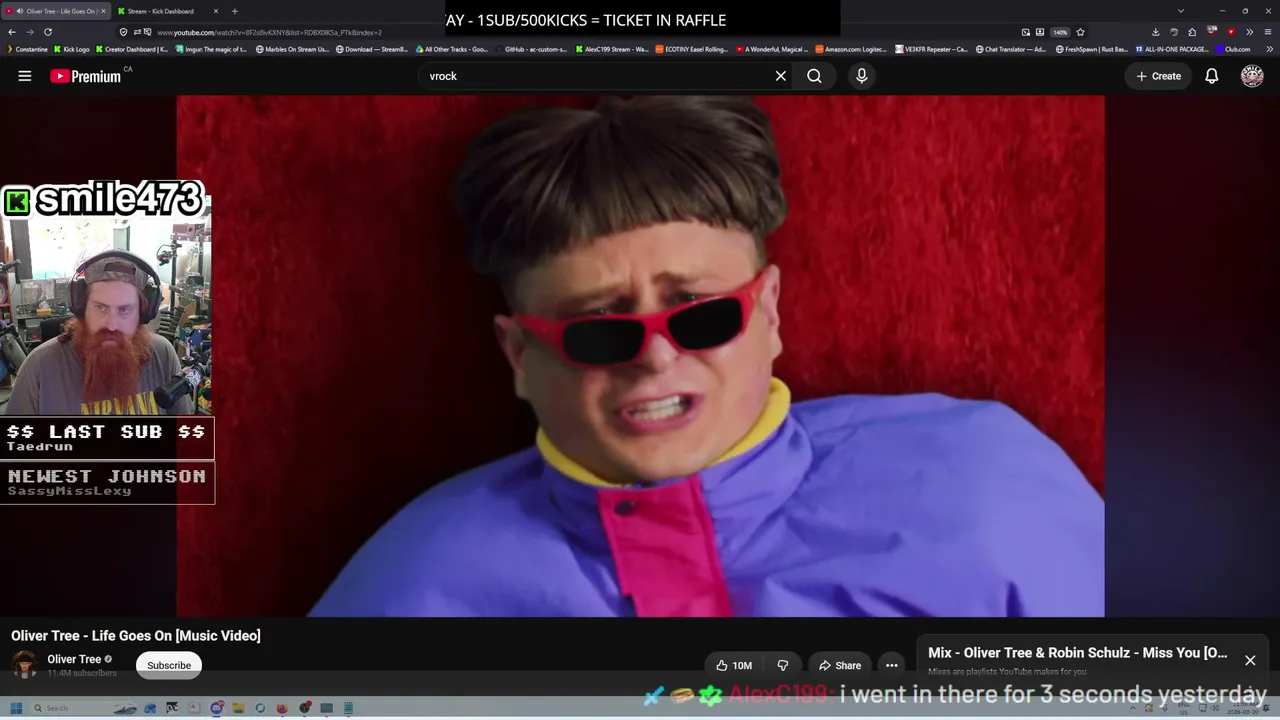1280x720 pixels.
Task: Go back in browser history
Action: [12, 32]
